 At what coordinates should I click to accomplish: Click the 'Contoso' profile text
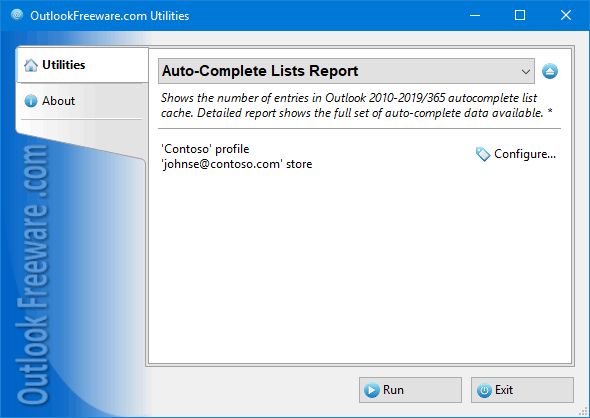pyautogui.click(x=205, y=149)
